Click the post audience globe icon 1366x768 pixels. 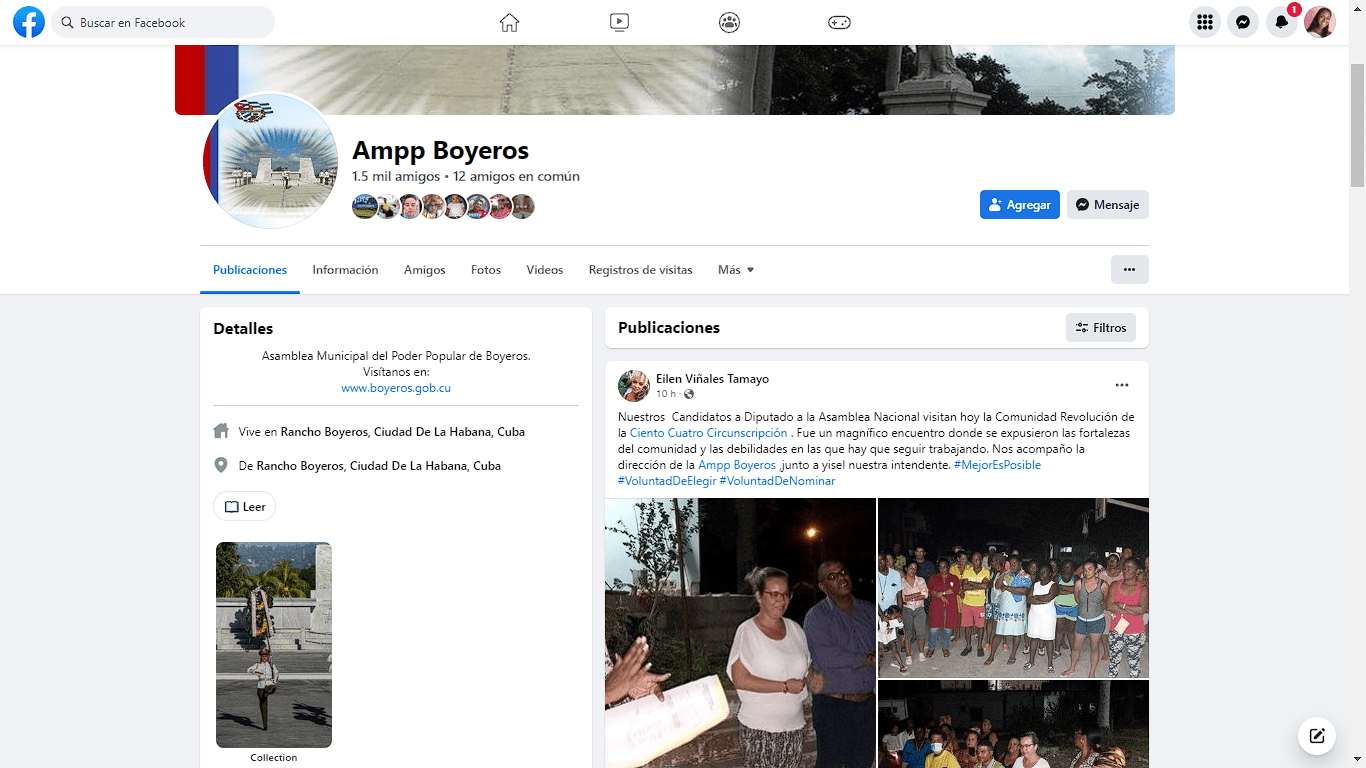pyautogui.click(x=689, y=394)
